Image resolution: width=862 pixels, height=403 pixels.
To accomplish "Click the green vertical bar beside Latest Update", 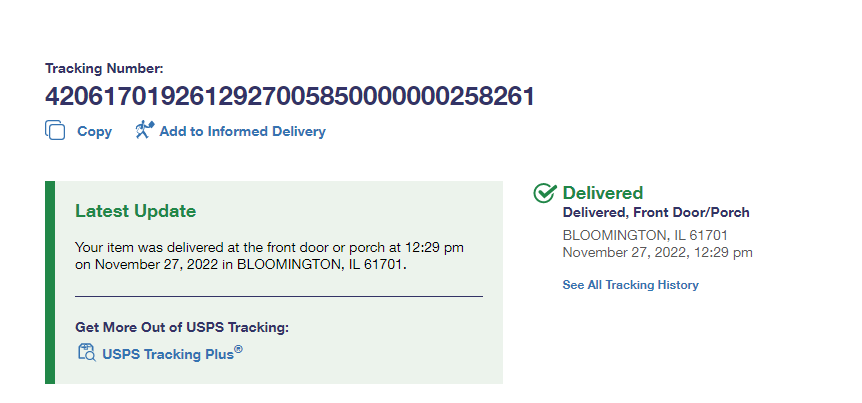I will 50,282.
